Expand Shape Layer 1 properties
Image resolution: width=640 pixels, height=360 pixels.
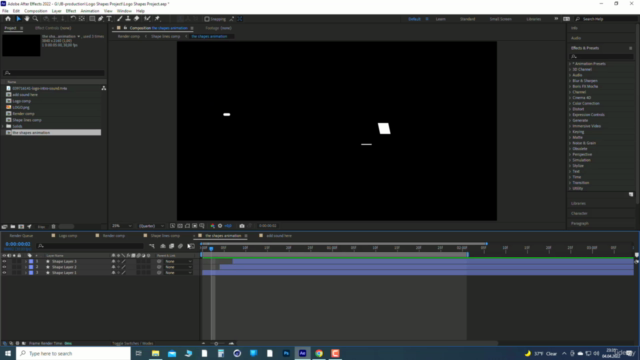(x=25, y=273)
